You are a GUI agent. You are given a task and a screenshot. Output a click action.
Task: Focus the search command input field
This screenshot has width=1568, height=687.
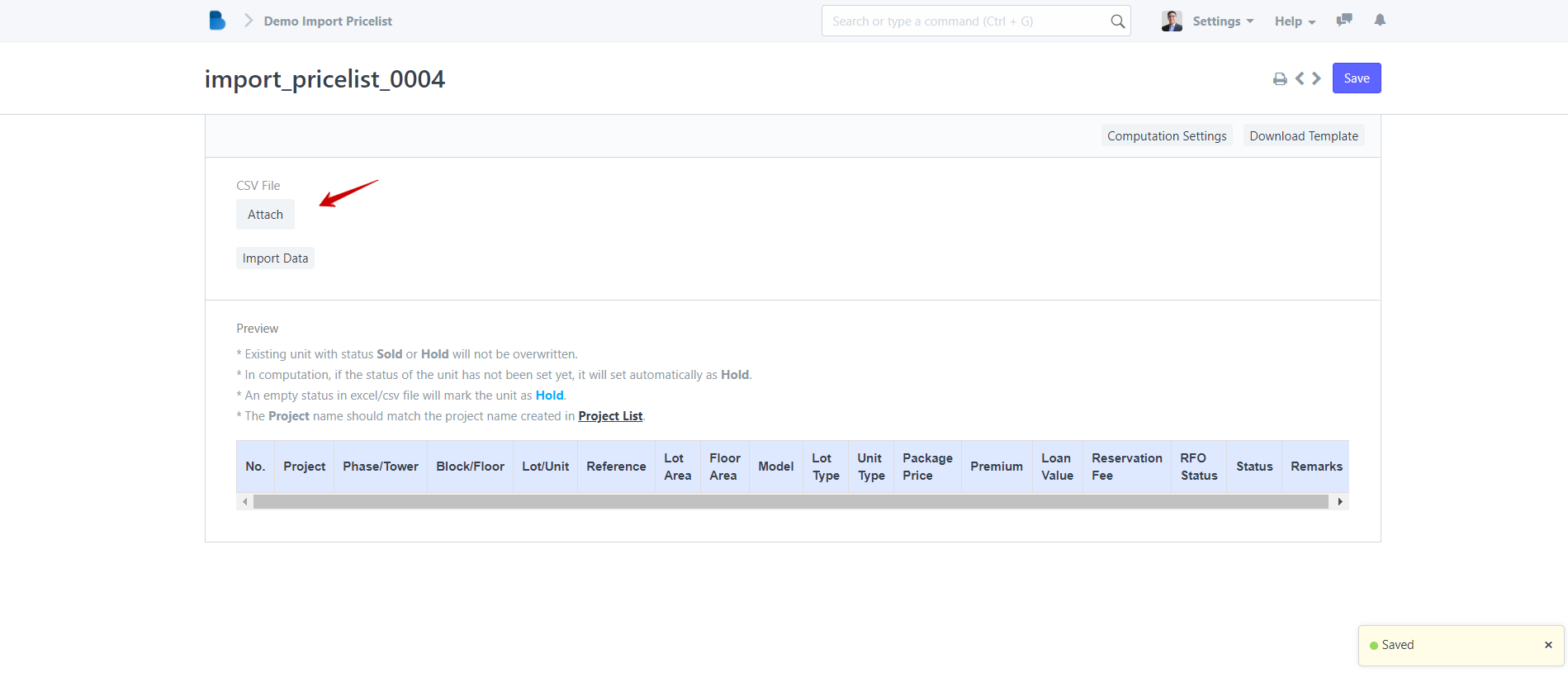(966, 21)
